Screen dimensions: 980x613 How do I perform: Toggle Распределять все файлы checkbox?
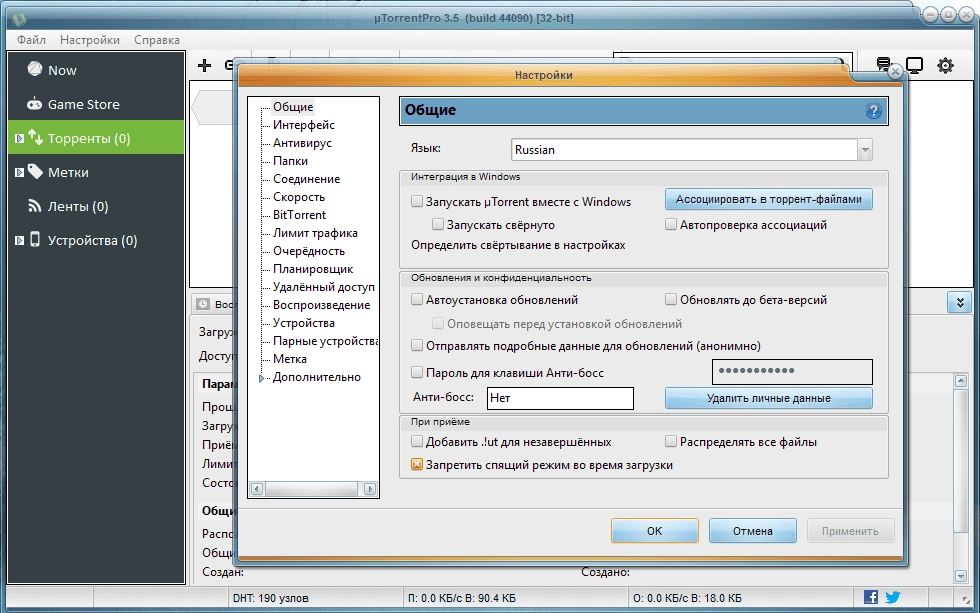[x=671, y=441]
